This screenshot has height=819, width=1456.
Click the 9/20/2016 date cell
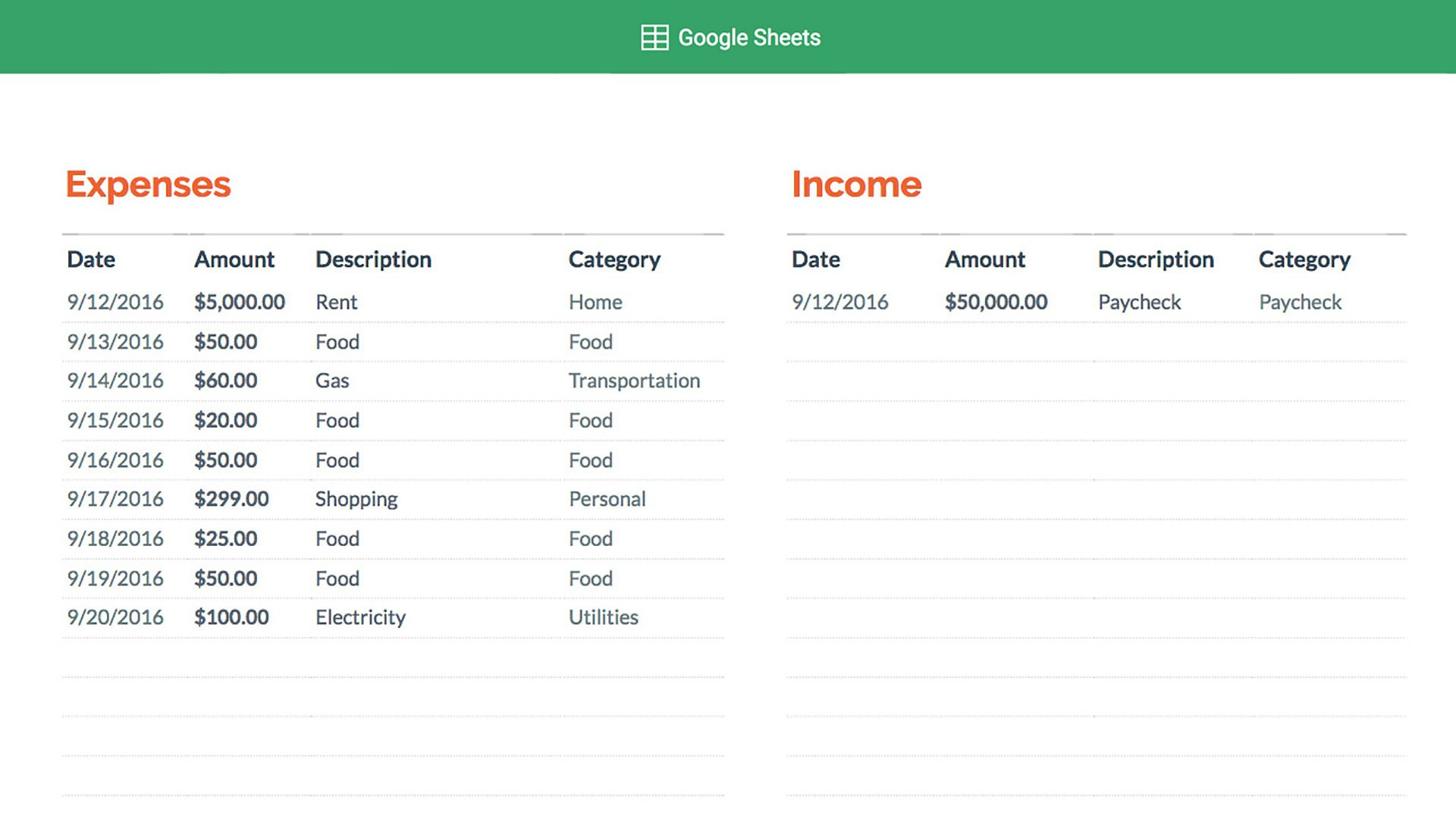(x=115, y=617)
